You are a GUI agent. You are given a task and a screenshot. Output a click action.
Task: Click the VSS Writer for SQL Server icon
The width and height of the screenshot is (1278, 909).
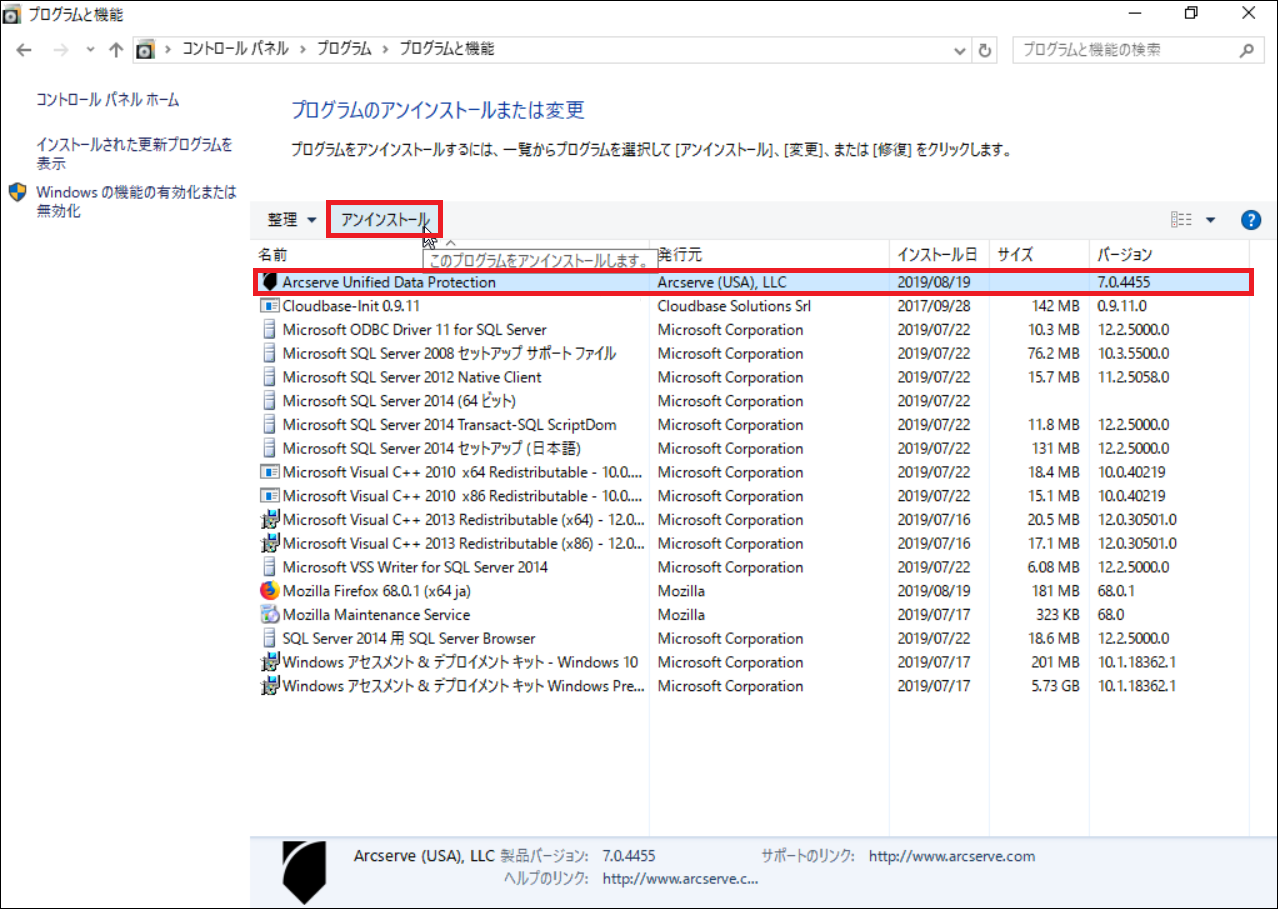(x=269, y=567)
